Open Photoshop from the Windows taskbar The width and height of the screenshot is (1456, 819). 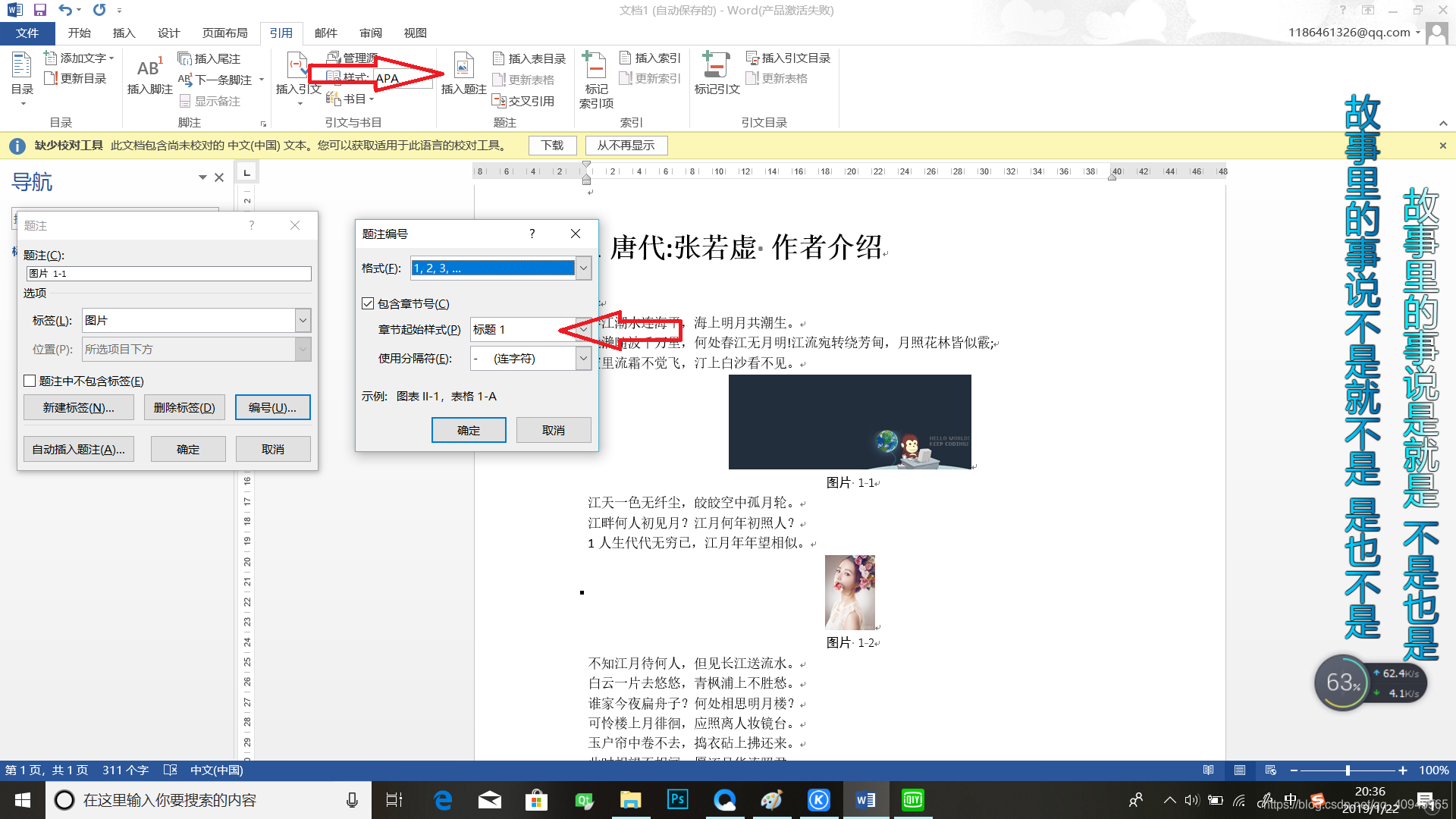pos(677,800)
